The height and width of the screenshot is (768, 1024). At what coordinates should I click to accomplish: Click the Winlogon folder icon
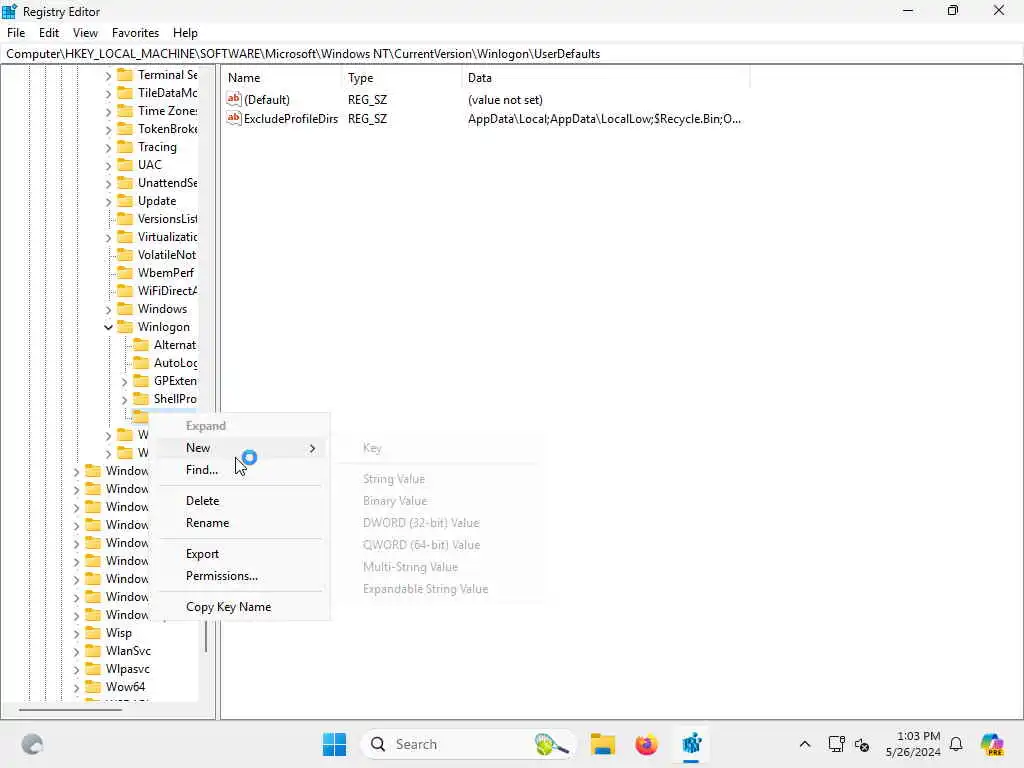pyautogui.click(x=125, y=327)
